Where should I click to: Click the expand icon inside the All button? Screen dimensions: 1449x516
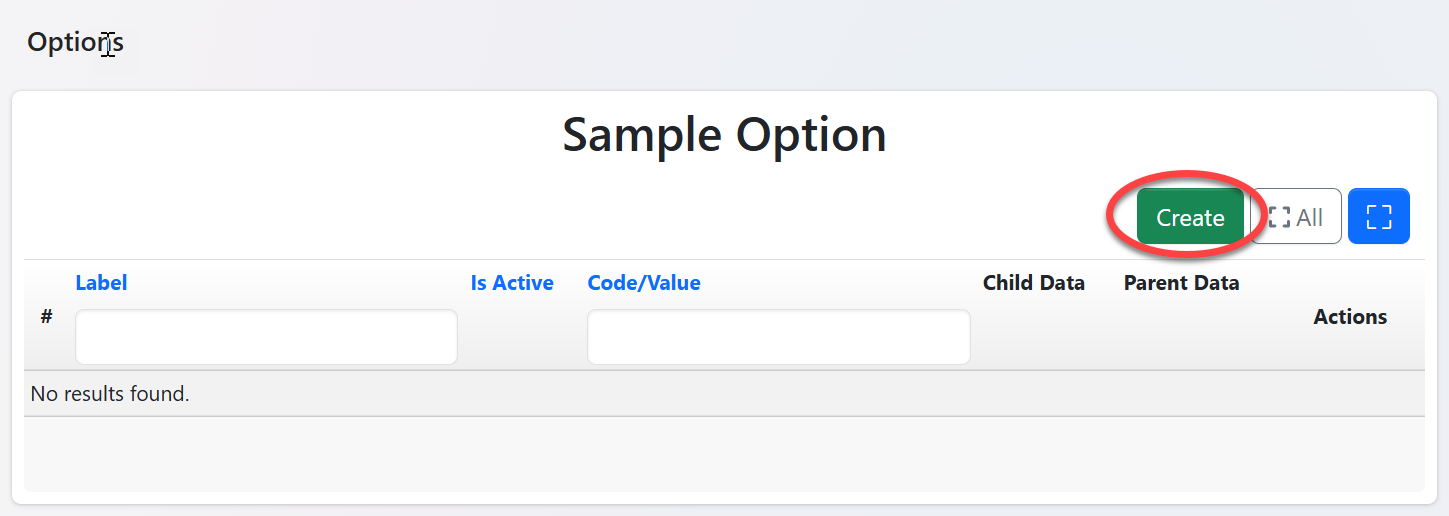[1279, 217]
